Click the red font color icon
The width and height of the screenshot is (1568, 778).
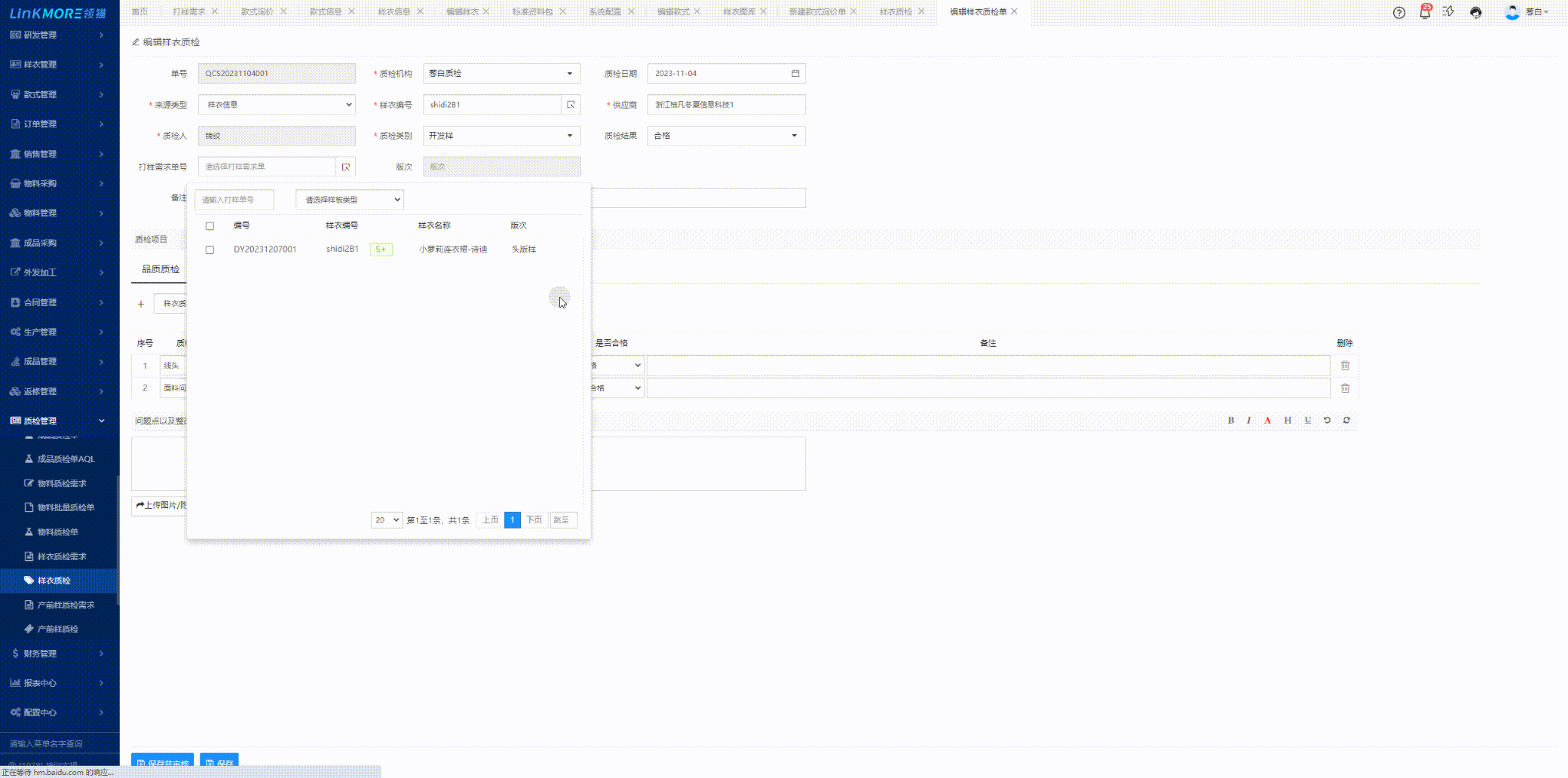(x=1267, y=420)
